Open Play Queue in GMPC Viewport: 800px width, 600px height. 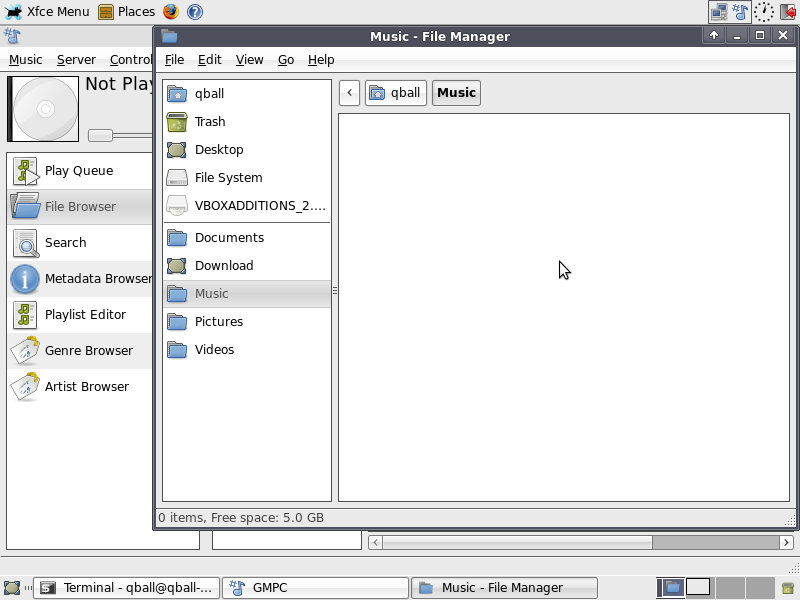click(x=80, y=170)
